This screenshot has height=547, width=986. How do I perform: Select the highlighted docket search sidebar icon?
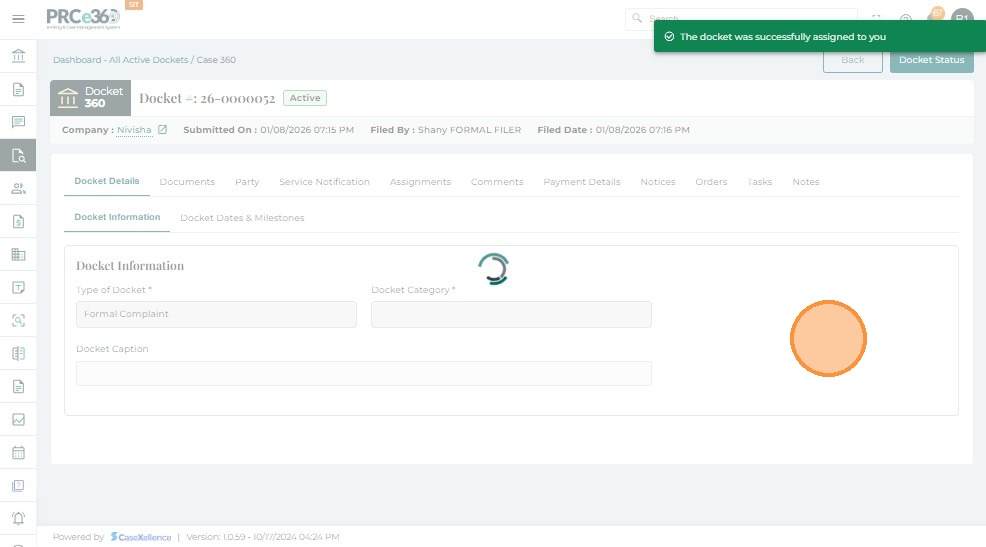coord(18,155)
